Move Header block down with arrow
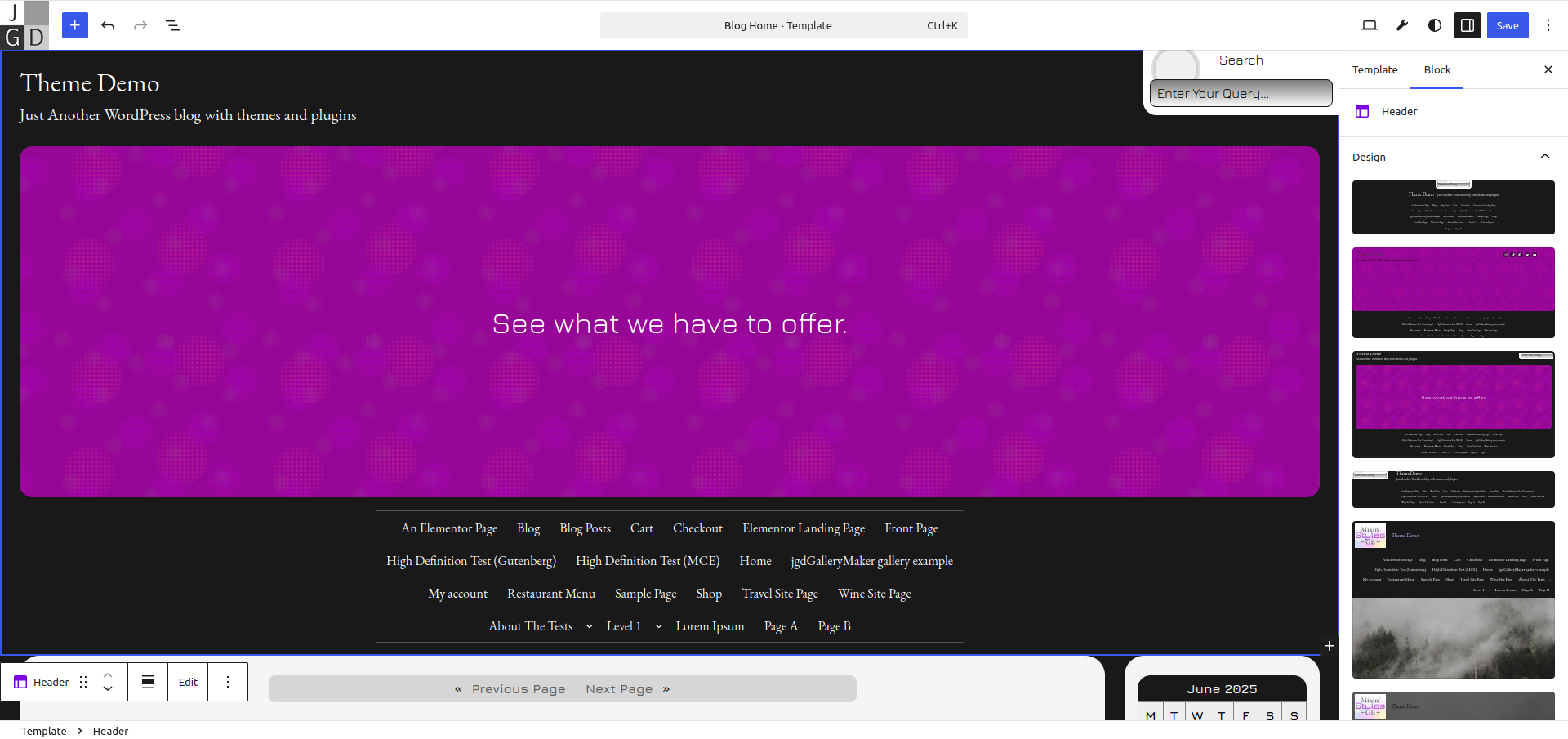This screenshot has width=1568, height=739. (108, 688)
